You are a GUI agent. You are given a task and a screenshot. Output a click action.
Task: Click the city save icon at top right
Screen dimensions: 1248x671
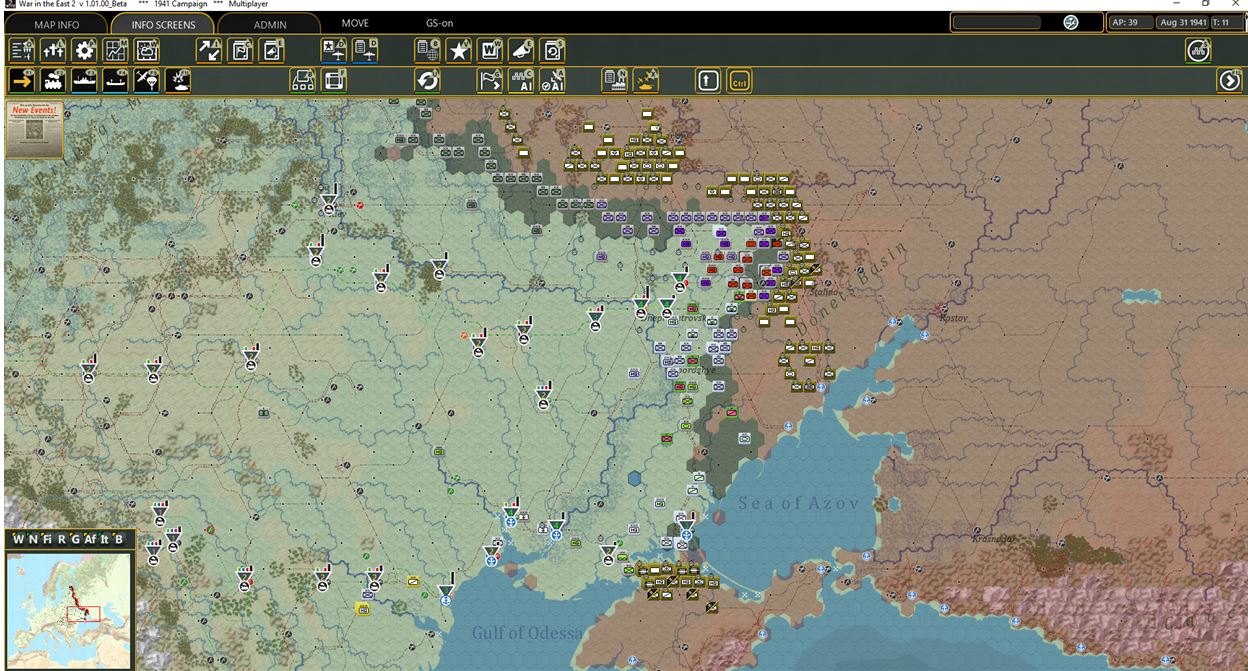[x=1198, y=50]
